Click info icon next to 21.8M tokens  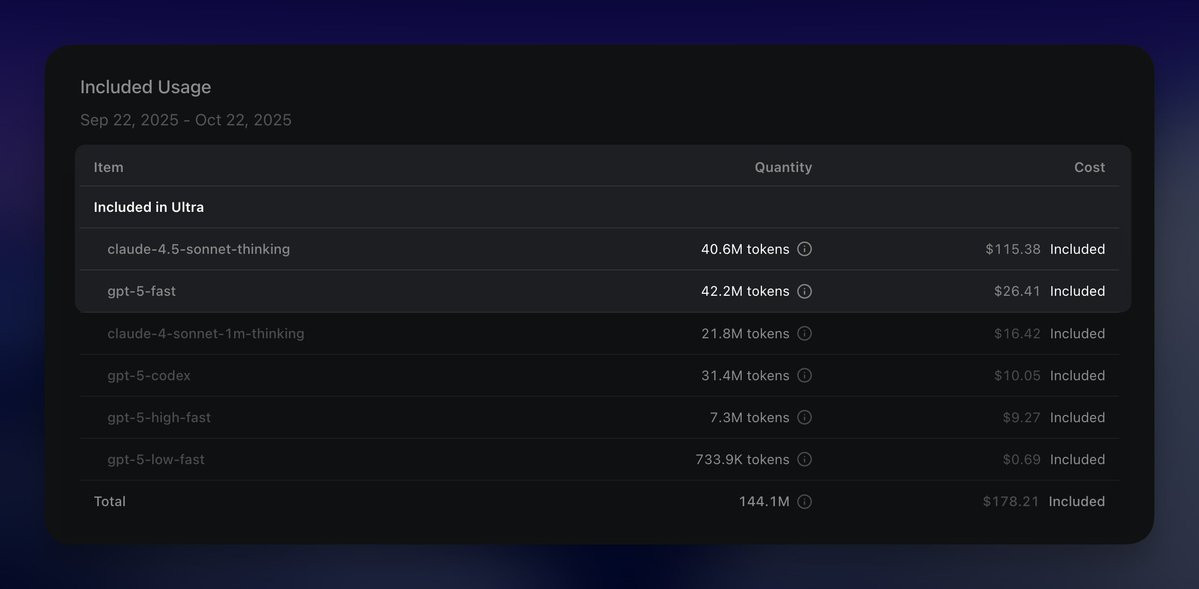pos(804,334)
